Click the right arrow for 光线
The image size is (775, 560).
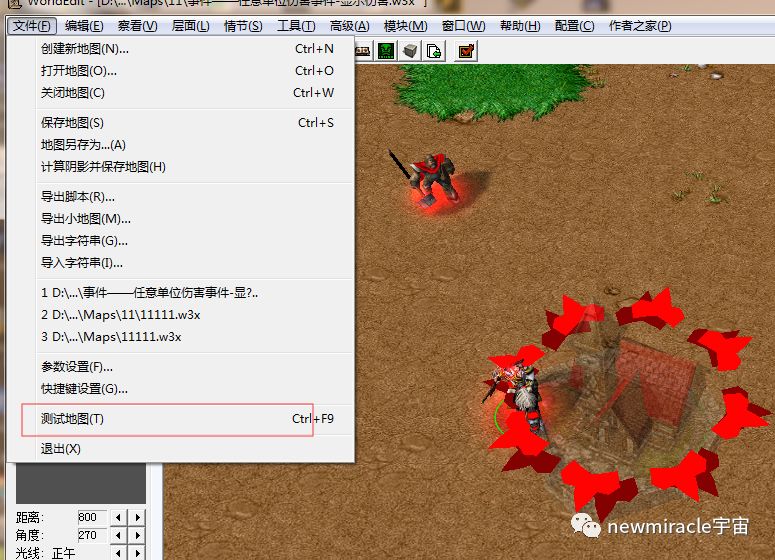click(x=137, y=553)
